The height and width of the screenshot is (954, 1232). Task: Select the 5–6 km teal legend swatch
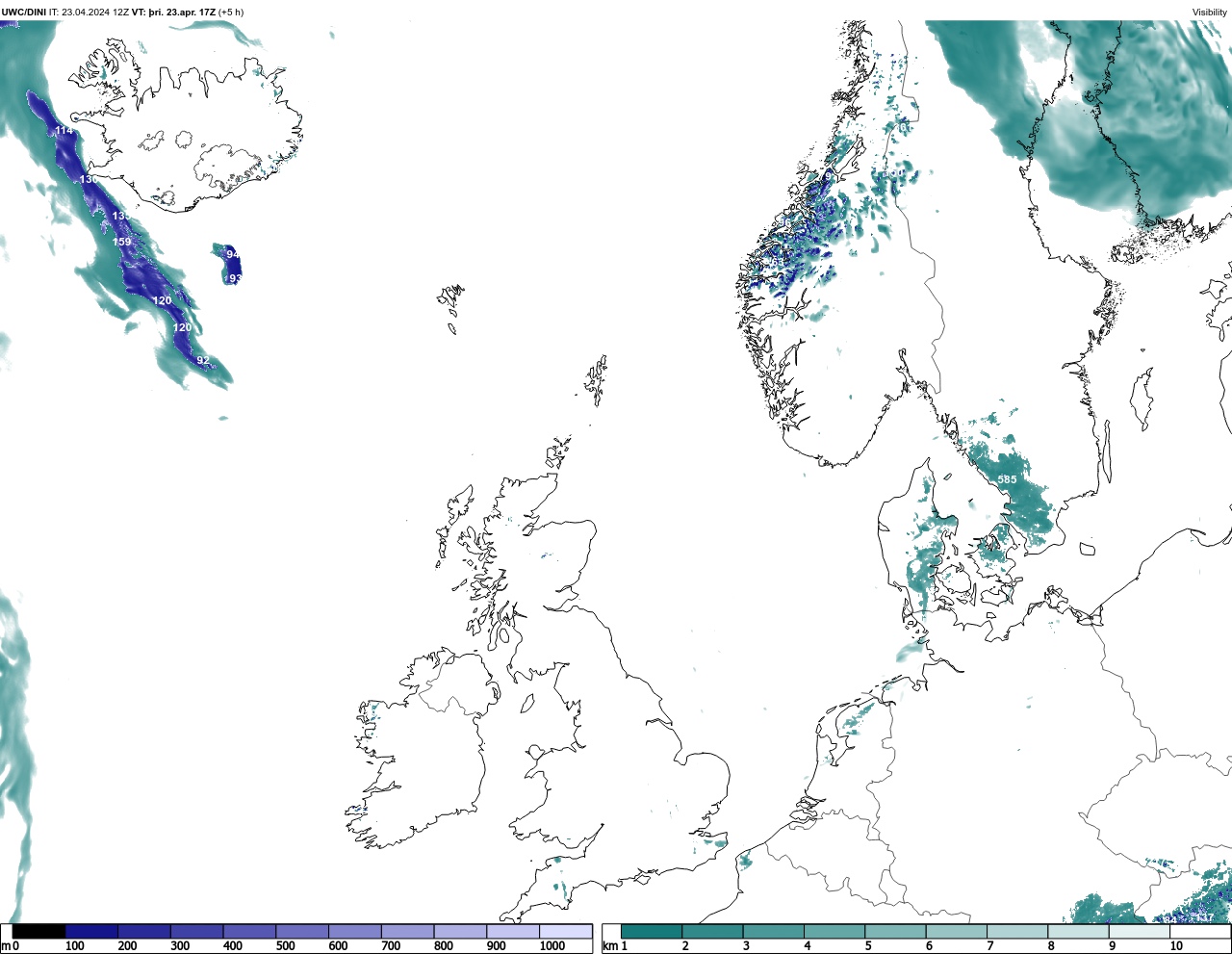[895, 932]
